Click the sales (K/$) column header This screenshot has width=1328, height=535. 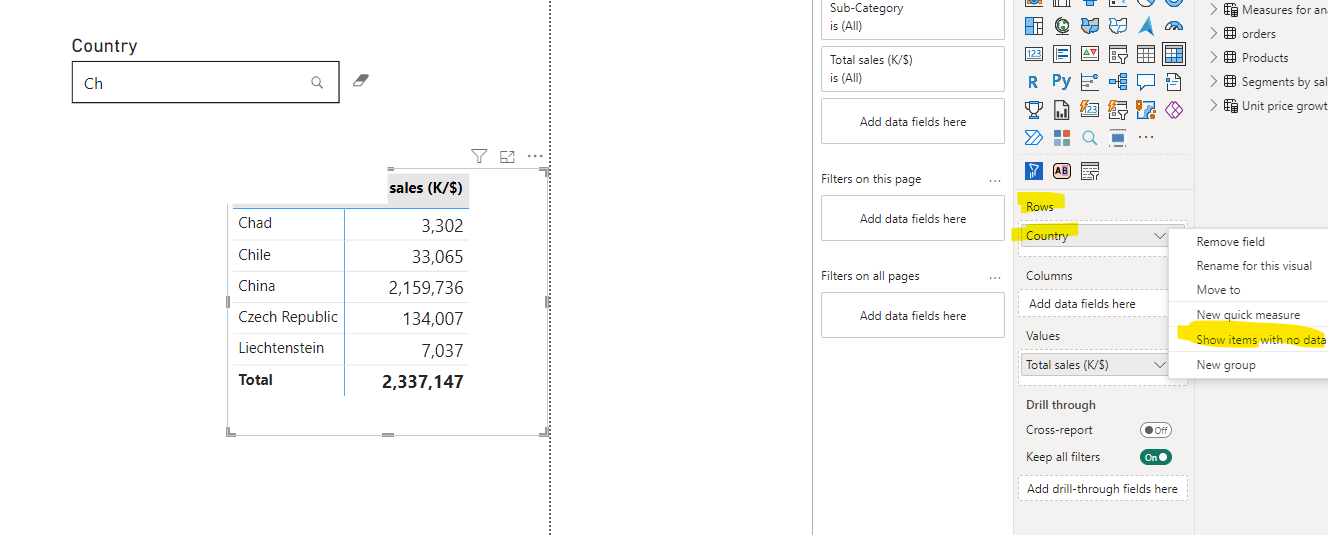427,188
